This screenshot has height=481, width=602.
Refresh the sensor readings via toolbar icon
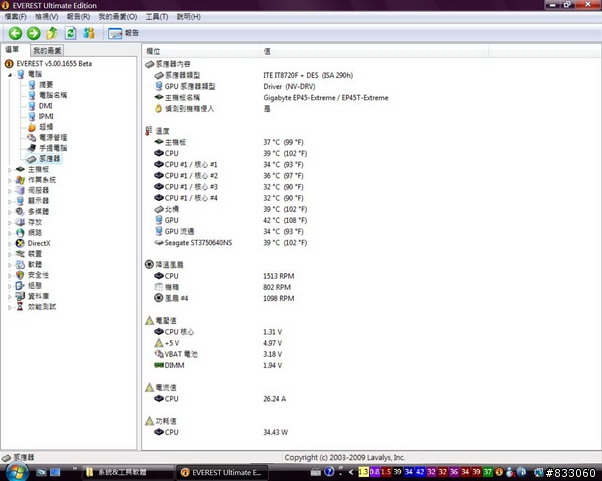pyautogui.click(x=71, y=33)
